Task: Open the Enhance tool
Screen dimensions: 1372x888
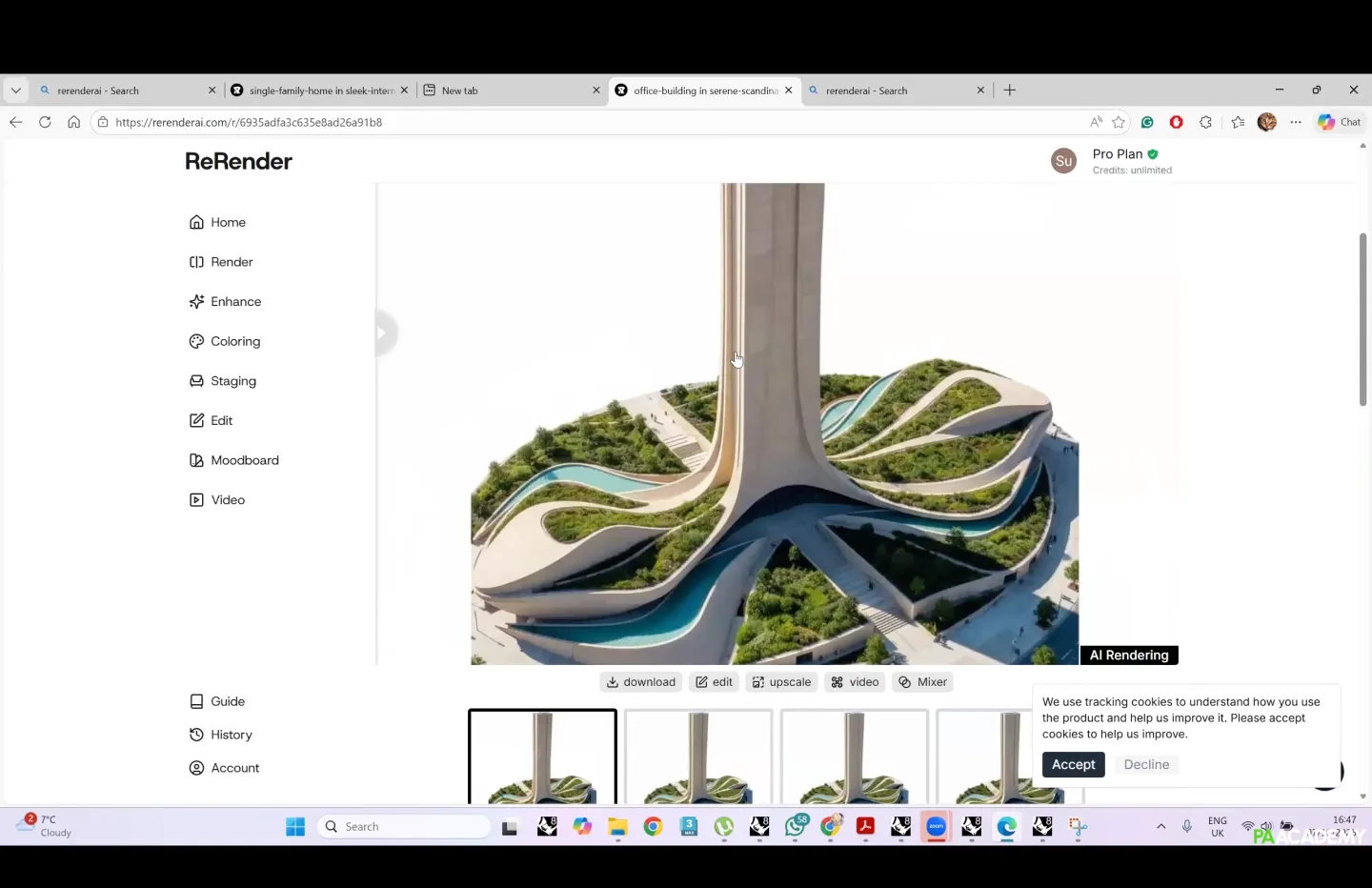Action: click(234, 302)
